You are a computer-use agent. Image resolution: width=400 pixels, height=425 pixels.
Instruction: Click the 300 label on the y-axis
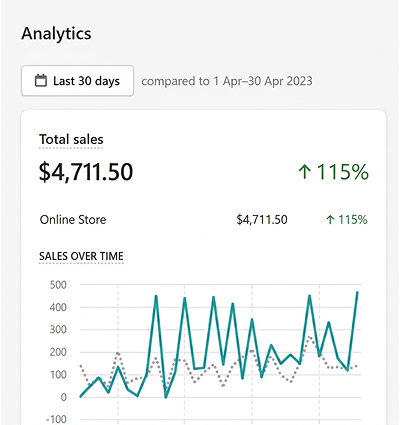click(58, 330)
